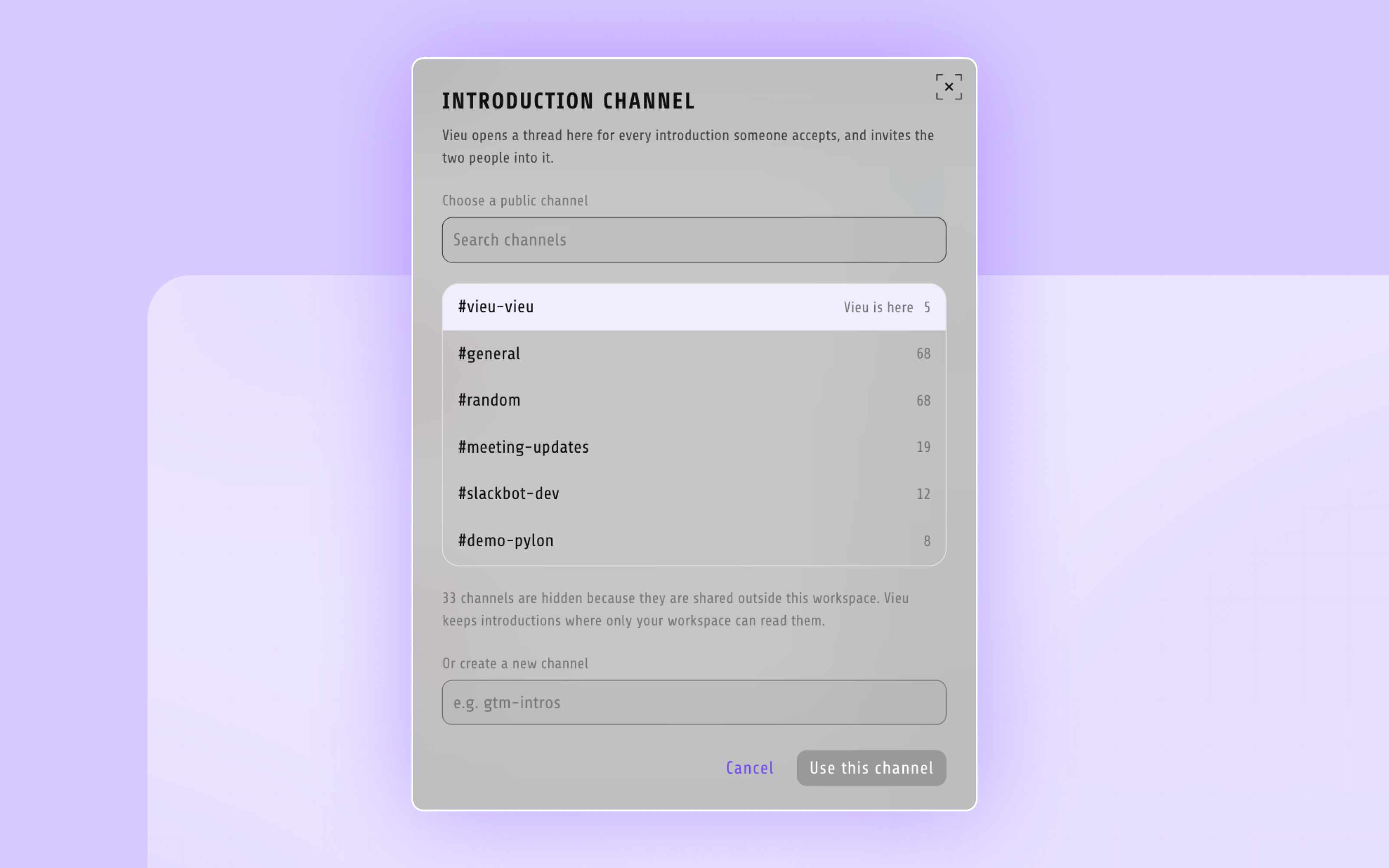
Task: Click the "Choose a public channel" label
Action: click(x=515, y=201)
